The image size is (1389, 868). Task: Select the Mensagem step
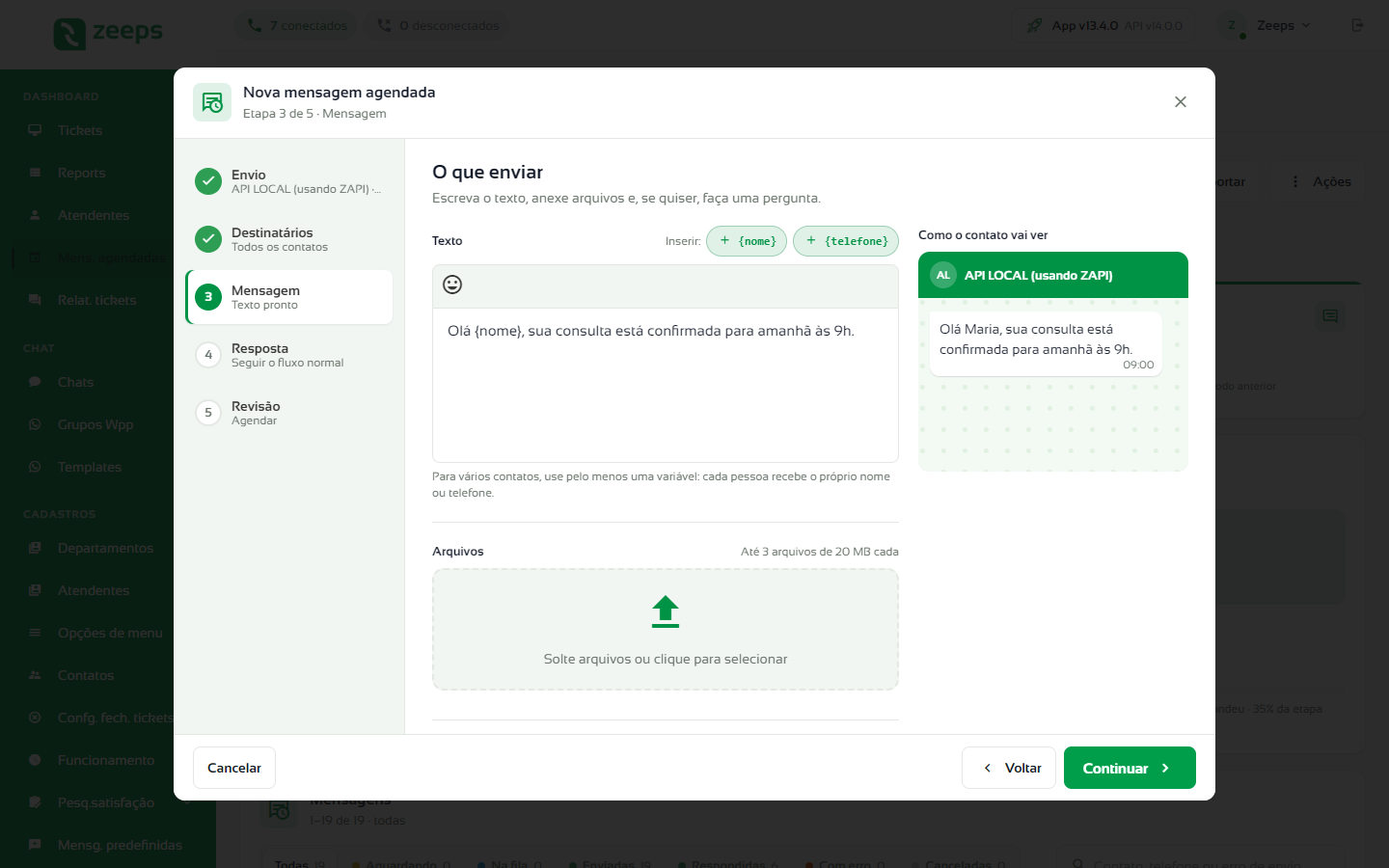coord(289,297)
